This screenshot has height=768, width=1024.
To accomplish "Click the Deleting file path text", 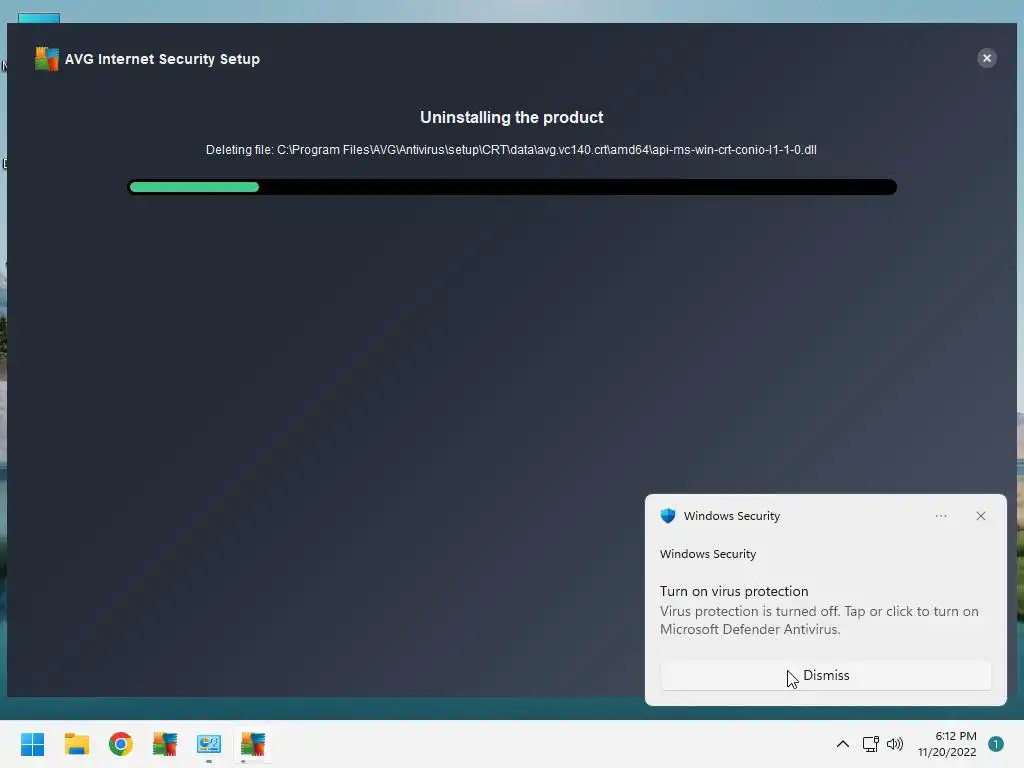I will [511, 150].
